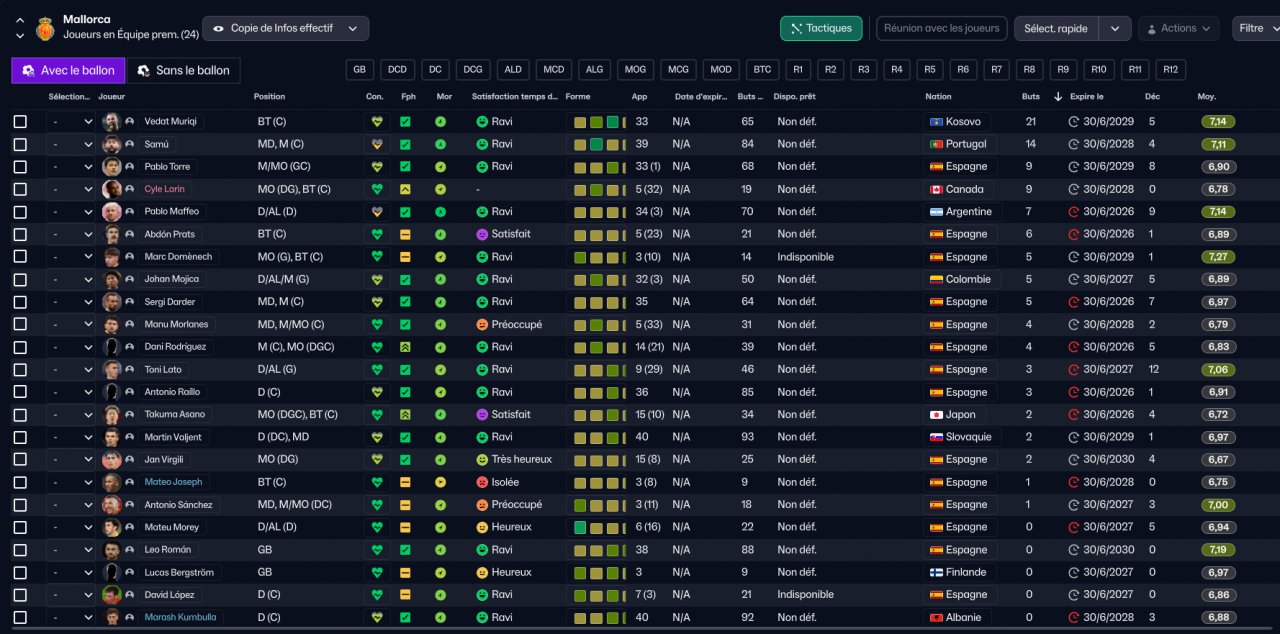
Task: Click the Mallorca club crest icon
Action: [45, 28]
